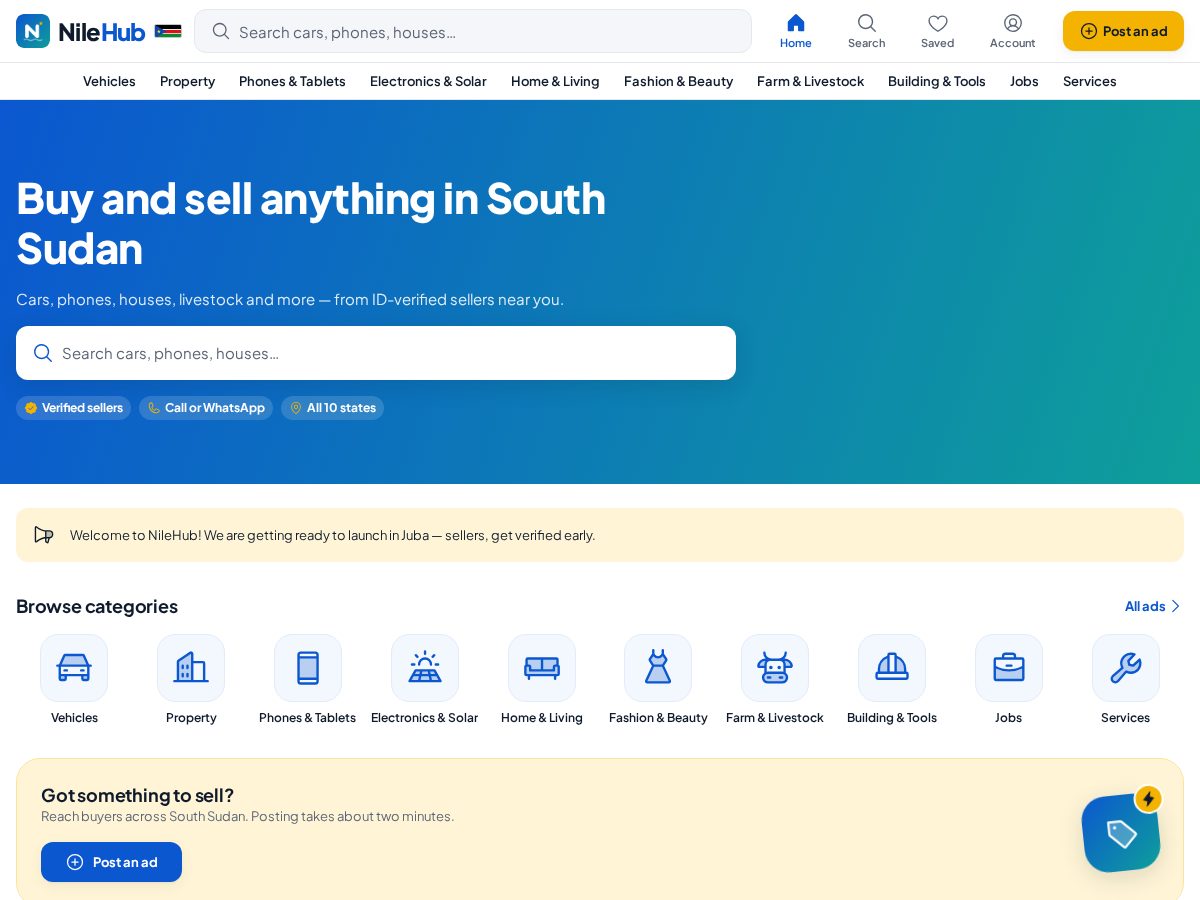Select the Farm & Livestock cow icon

(x=775, y=668)
